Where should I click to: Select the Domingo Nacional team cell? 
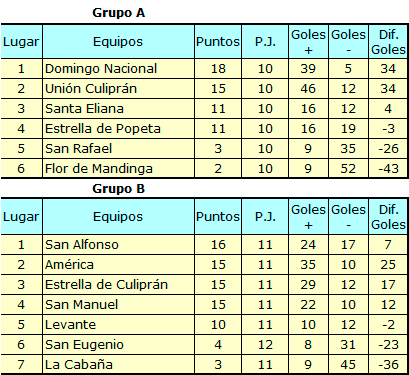(x=118, y=69)
